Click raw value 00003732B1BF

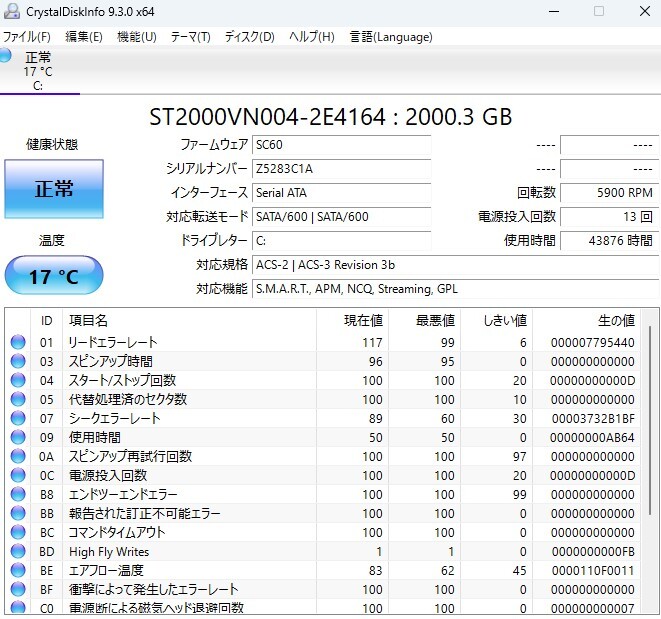coord(593,418)
